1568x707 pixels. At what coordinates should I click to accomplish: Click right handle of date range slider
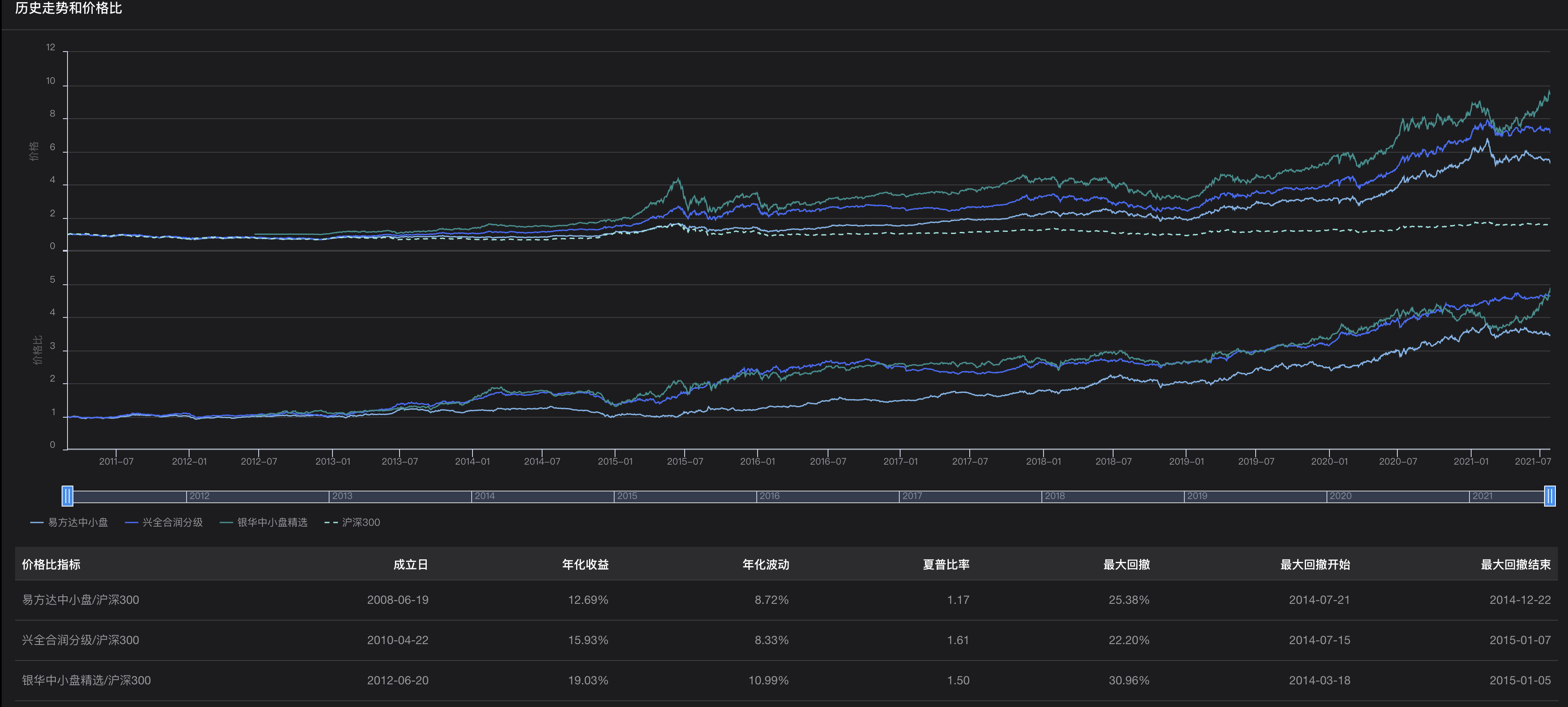1549,496
